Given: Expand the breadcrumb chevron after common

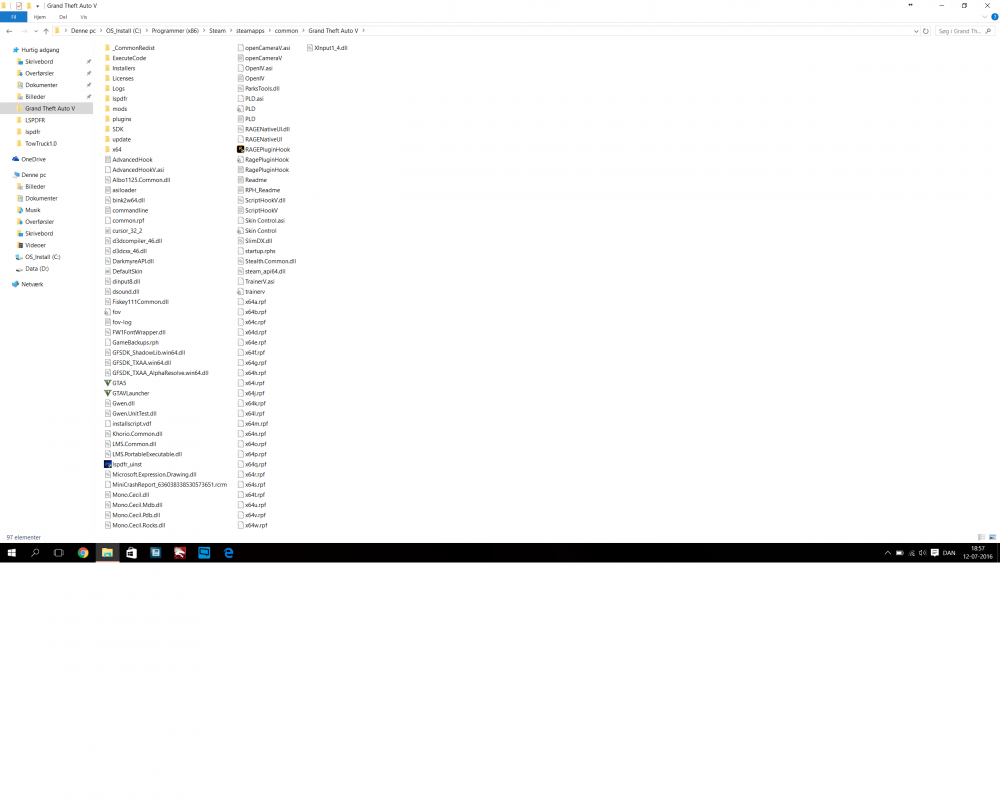Looking at the screenshot, I should pos(304,31).
